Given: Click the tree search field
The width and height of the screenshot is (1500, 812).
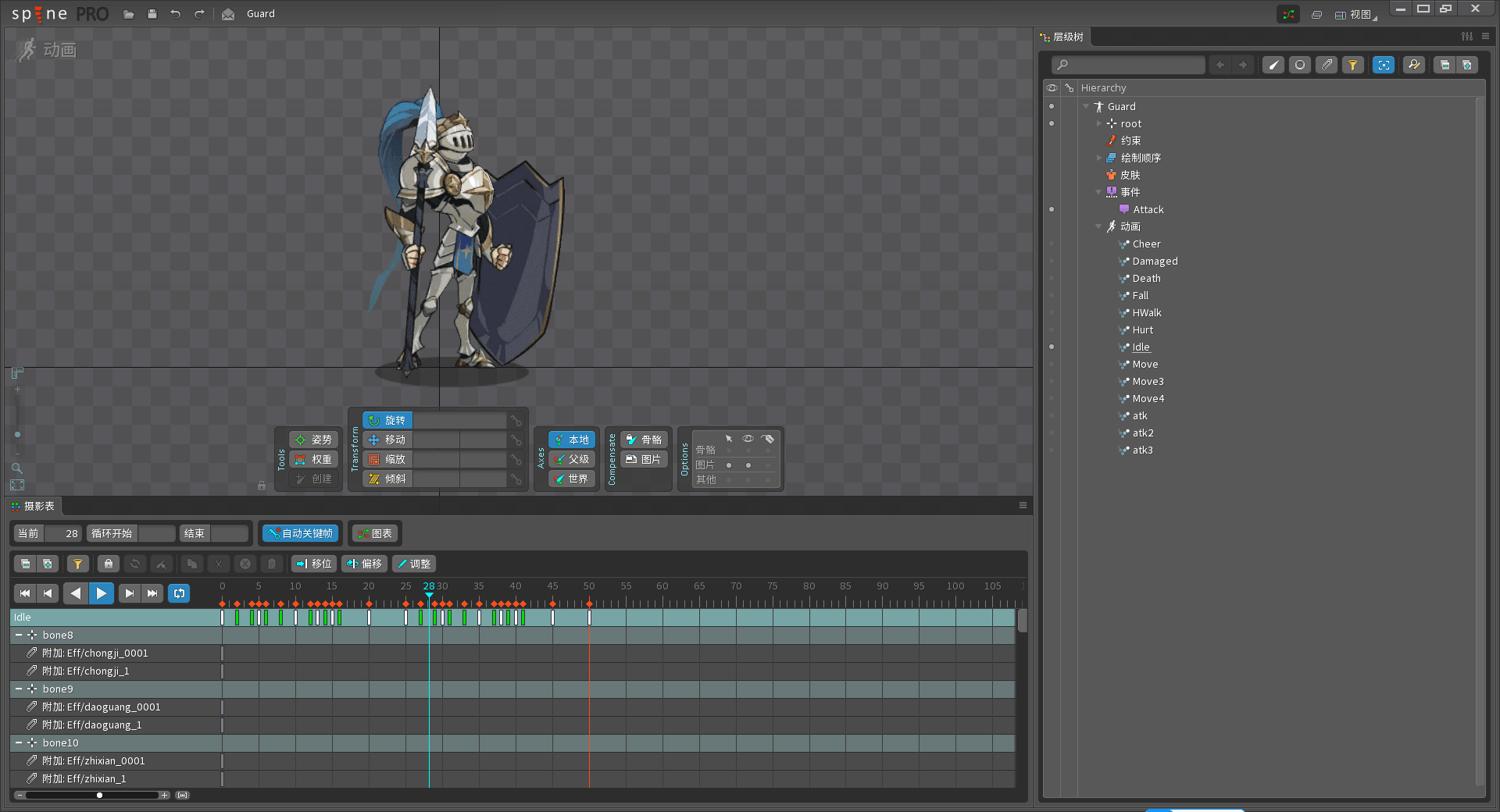Looking at the screenshot, I should (1128, 65).
